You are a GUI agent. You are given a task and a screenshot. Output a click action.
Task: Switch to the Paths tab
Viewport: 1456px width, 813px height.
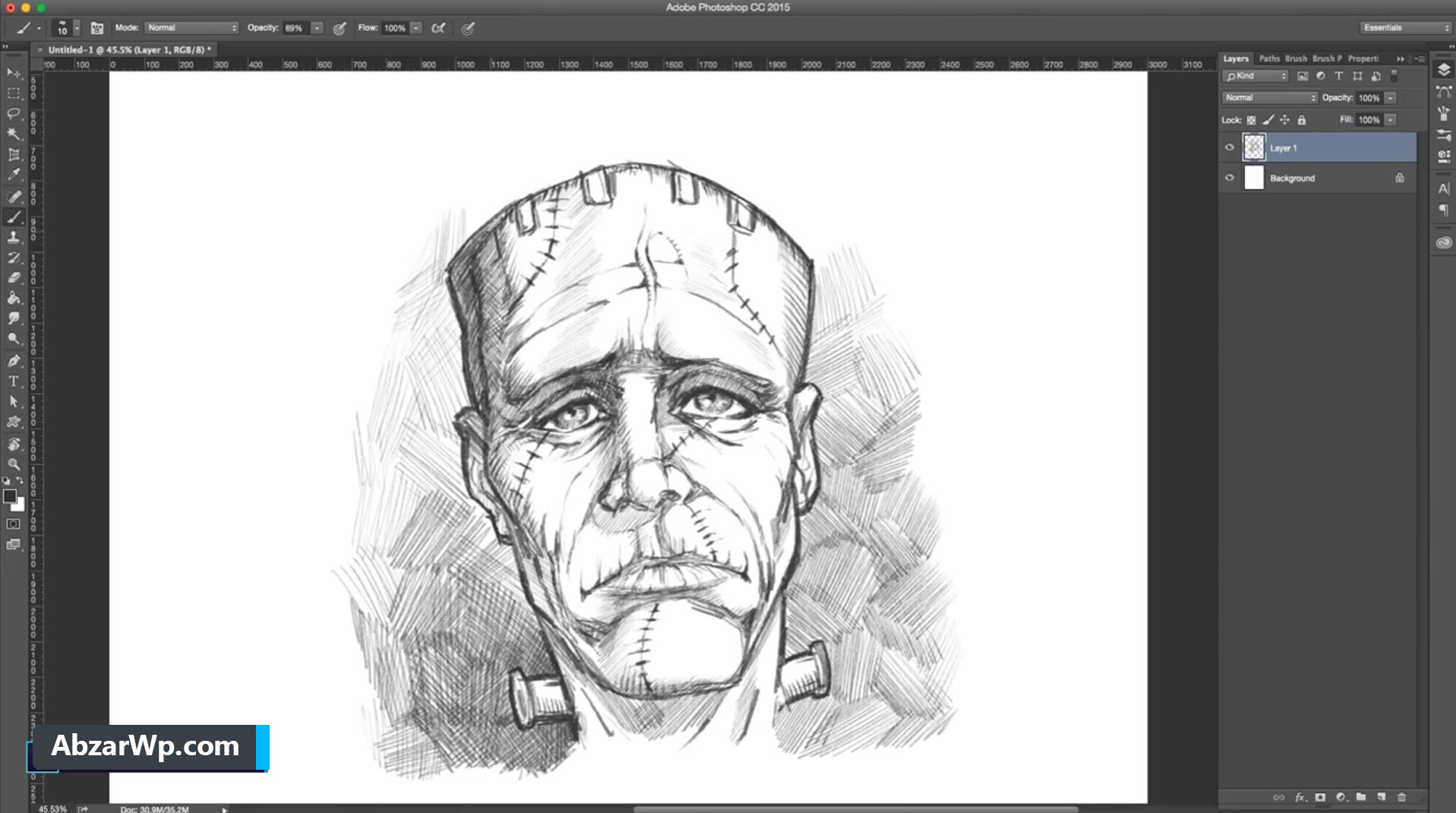point(1269,59)
